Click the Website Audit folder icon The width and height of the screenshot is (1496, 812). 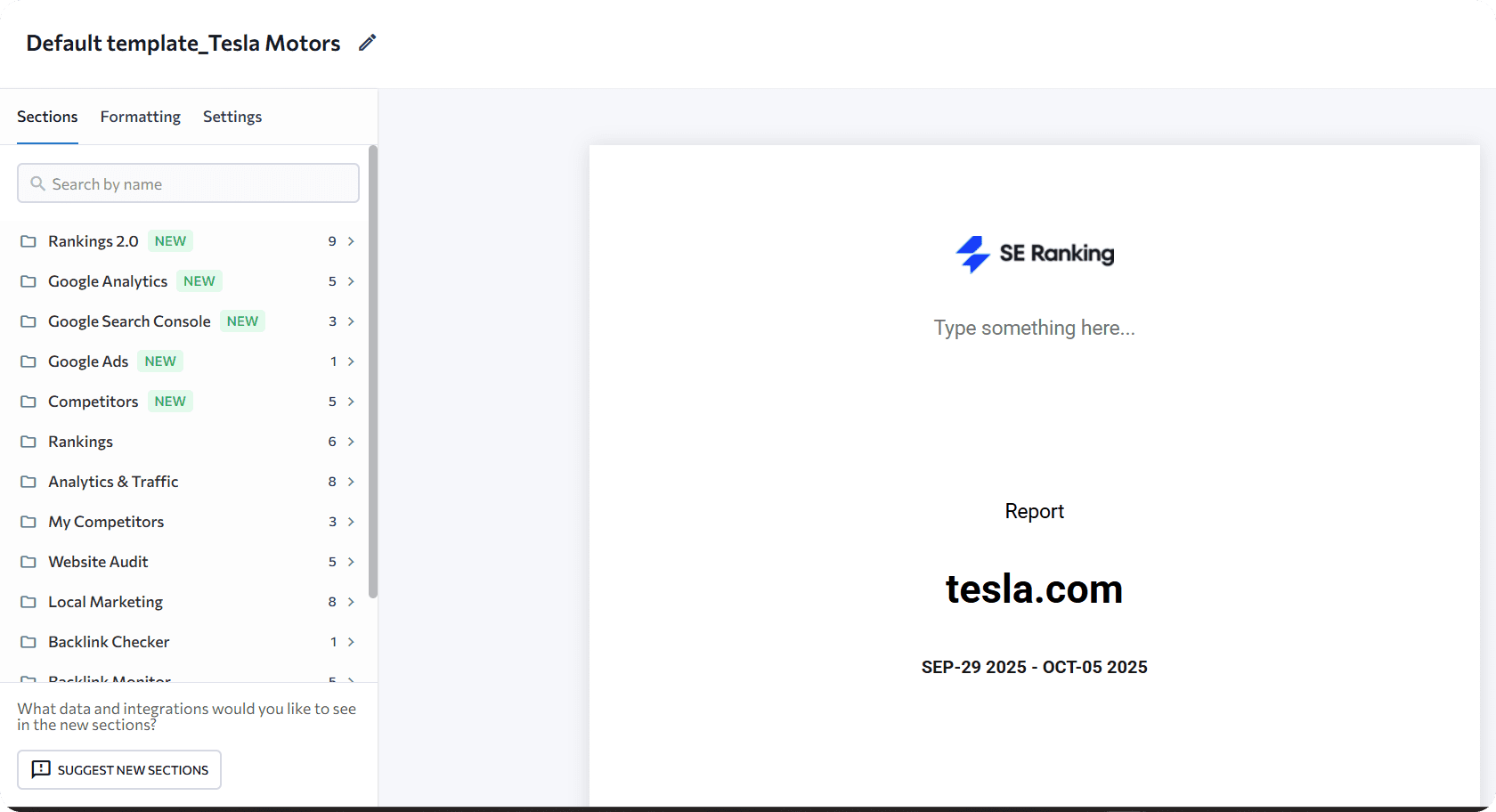point(28,562)
